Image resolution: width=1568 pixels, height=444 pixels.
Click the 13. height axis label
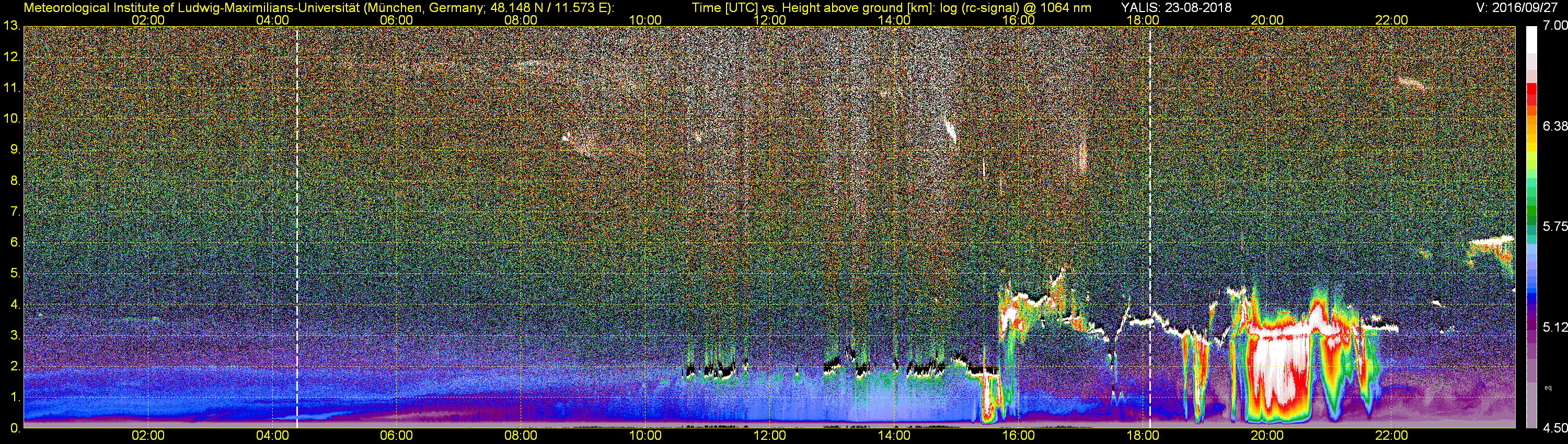pos(12,26)
